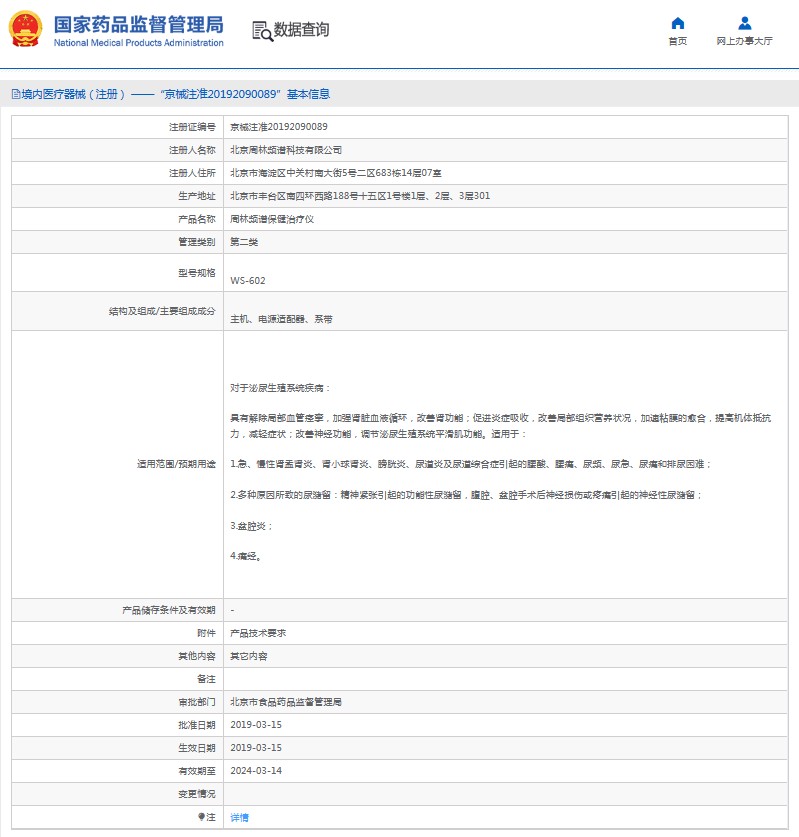The height and width of the screenshot is (837, 799).
Task: Select the line starting 1.急、慢性肾盂肾炎
Action: click(471, 464)
